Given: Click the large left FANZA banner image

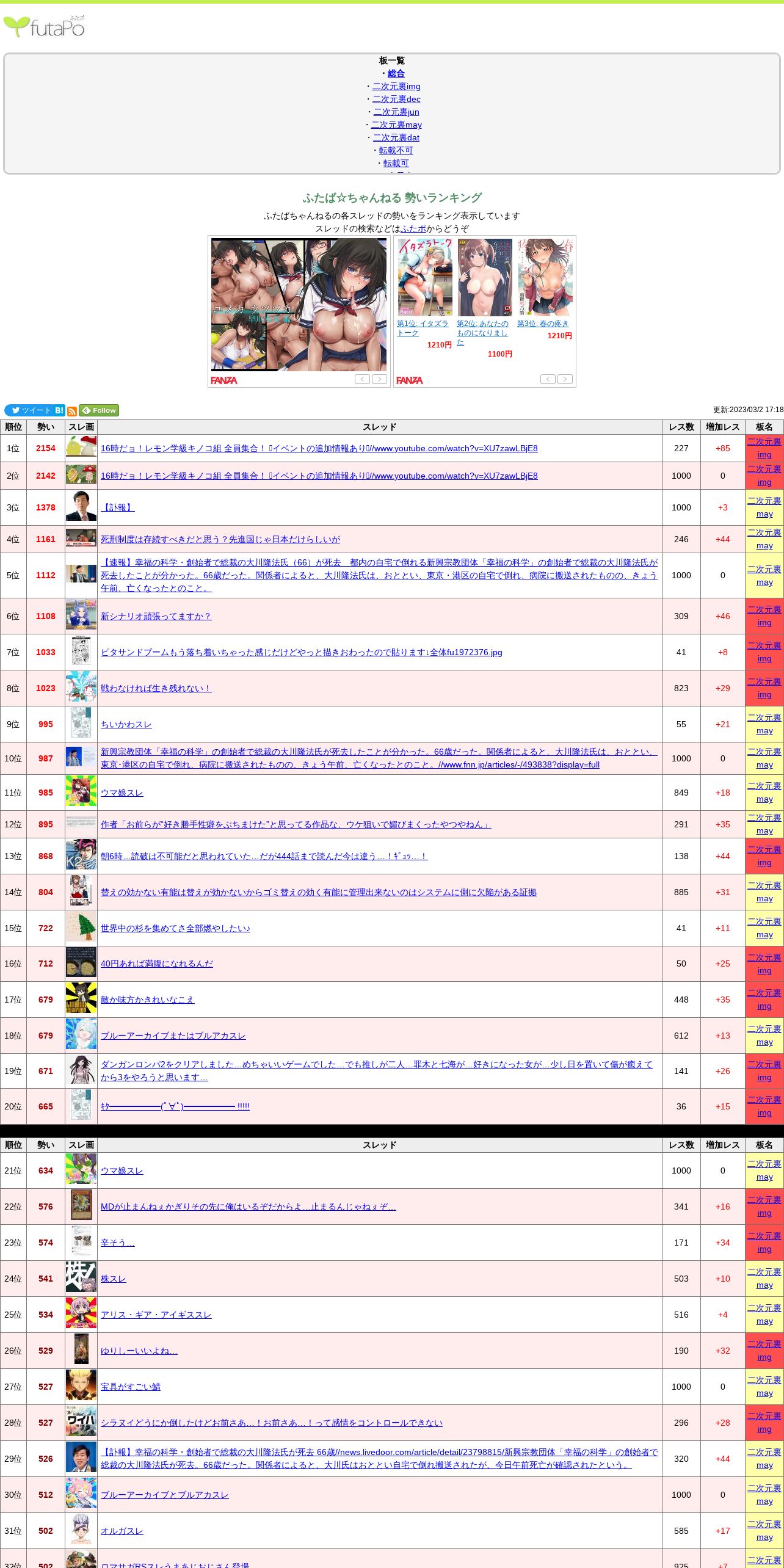Looking at the screenshot, I should (x=299, y=305).
